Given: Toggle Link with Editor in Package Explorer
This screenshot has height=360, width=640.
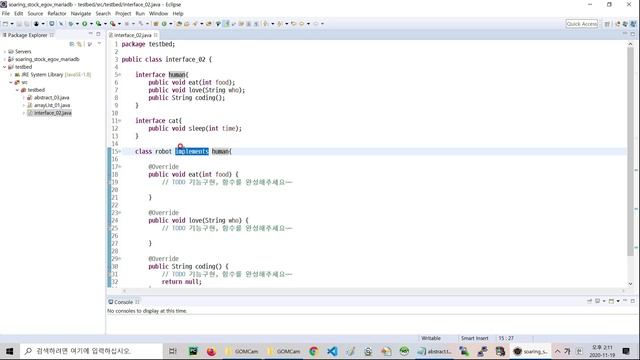Looking at the screenshot, I should pos(80,44).
